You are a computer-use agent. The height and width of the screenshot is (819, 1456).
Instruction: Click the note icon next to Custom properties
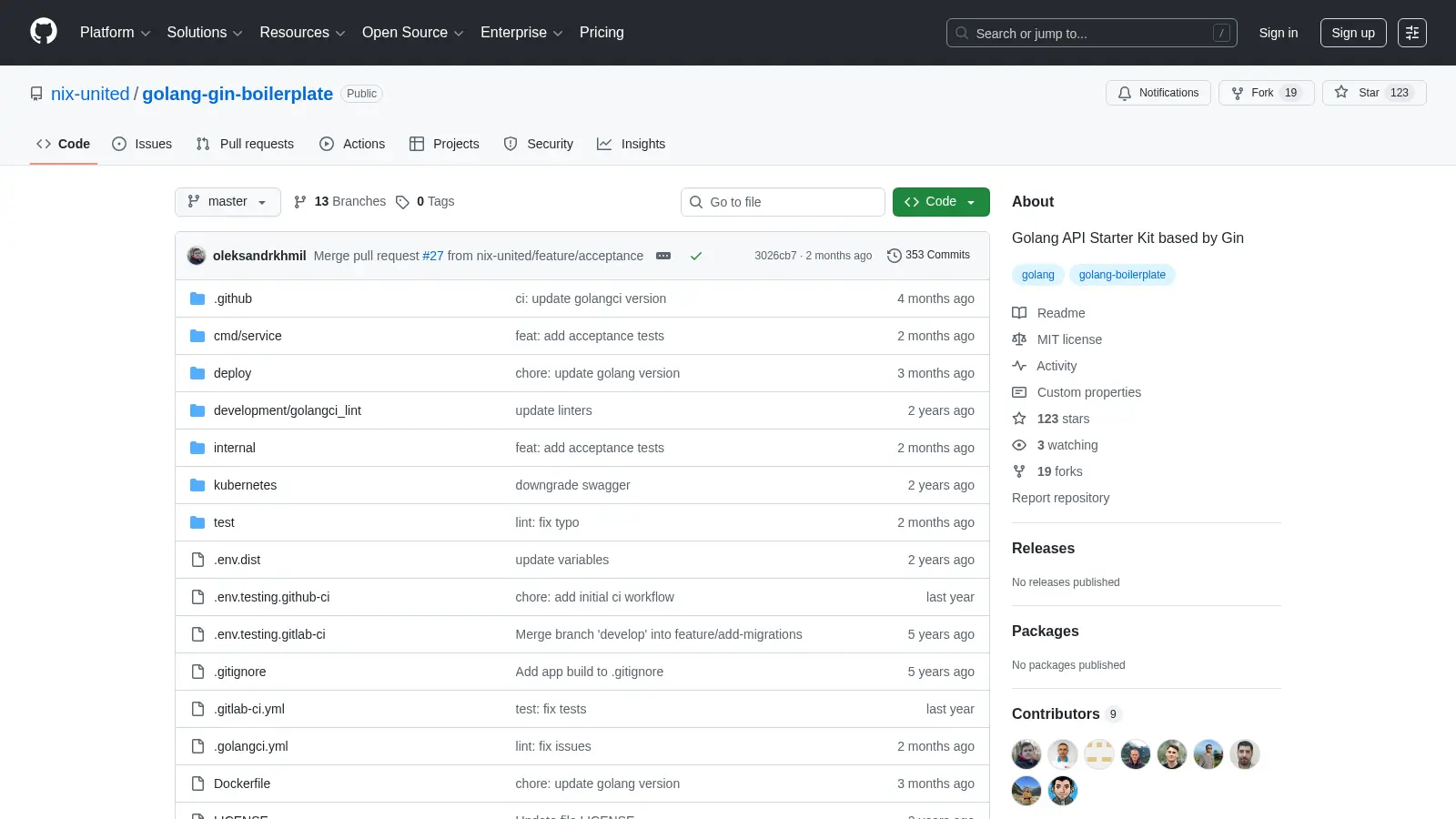[1019, 392]
